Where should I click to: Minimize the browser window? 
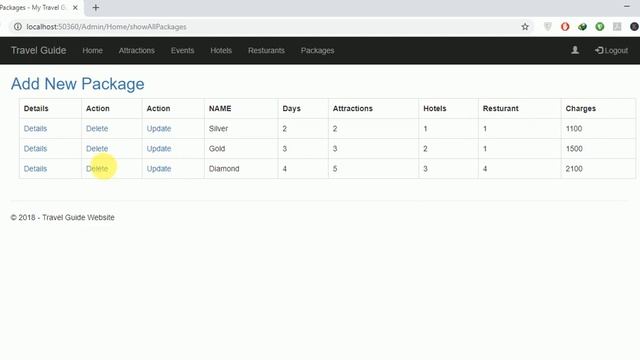pos(627,6)
